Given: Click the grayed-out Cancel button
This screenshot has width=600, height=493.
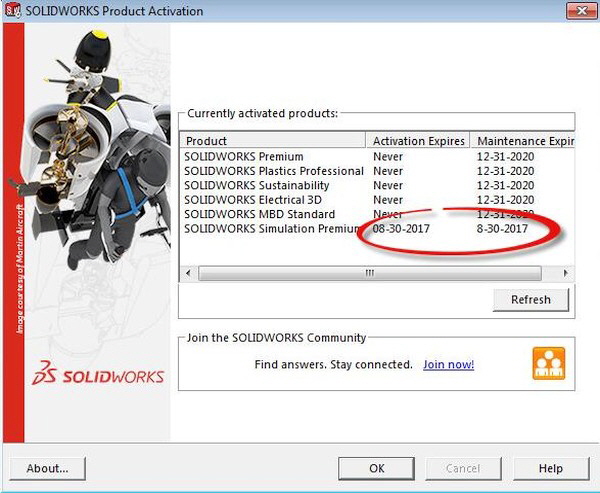Looking at the screenshot, I should [x=463, y=468].
